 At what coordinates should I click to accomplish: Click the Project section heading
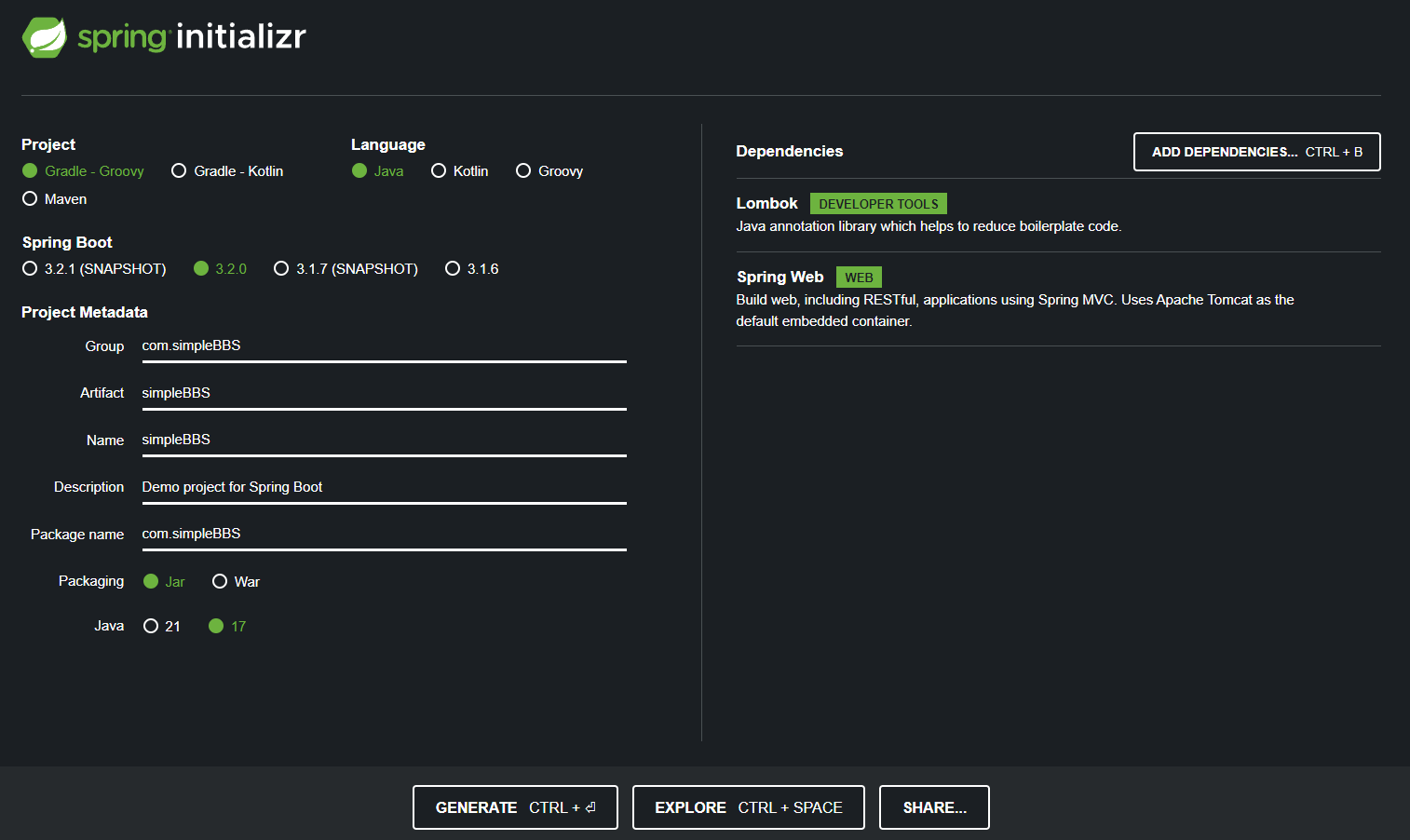click(x=48, y=144)
